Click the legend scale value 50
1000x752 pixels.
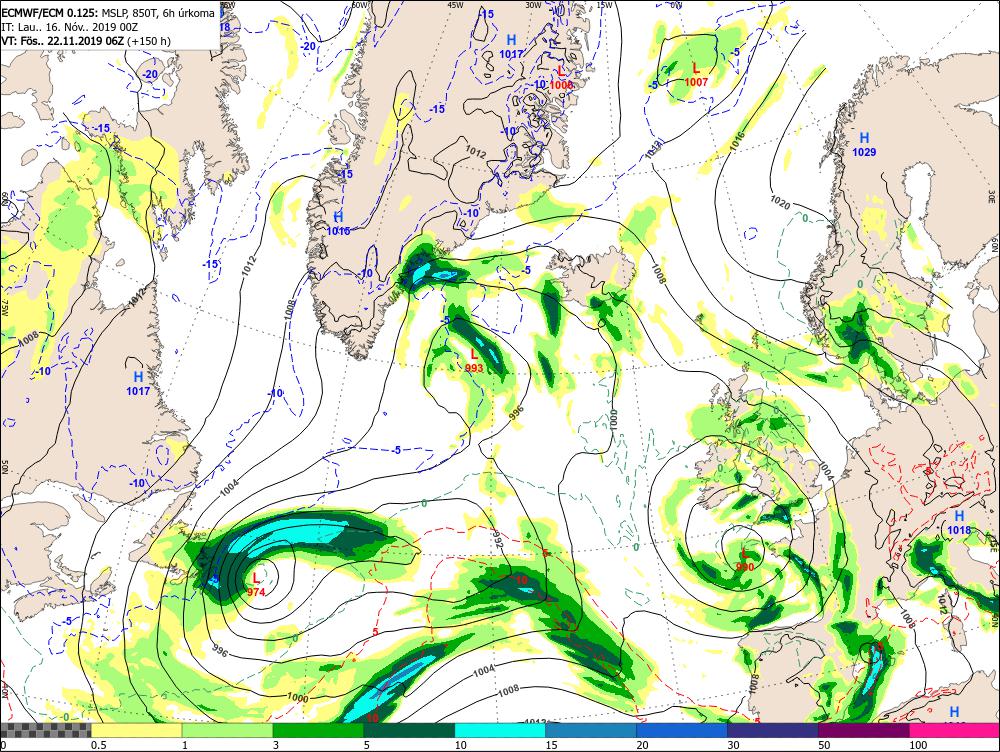(x=825, y=745)
